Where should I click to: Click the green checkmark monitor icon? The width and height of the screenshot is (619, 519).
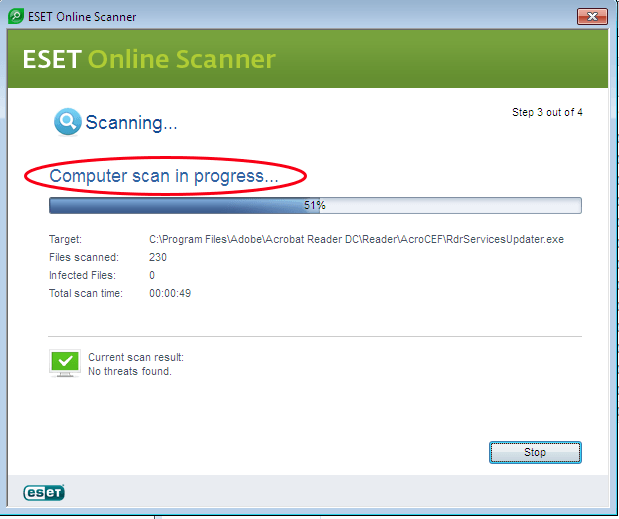point(65,363)
